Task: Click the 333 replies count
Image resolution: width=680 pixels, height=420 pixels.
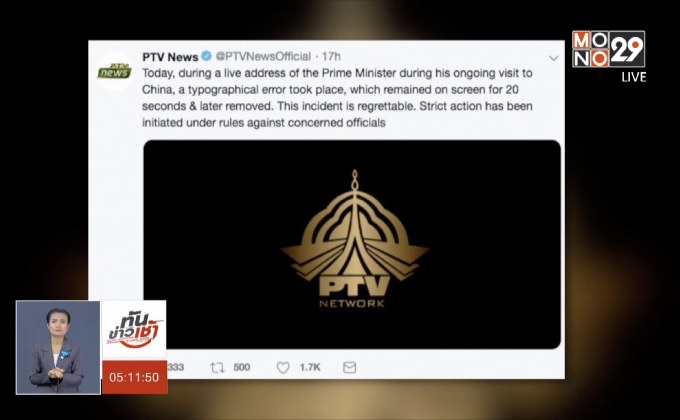Action: click(176, 368)
